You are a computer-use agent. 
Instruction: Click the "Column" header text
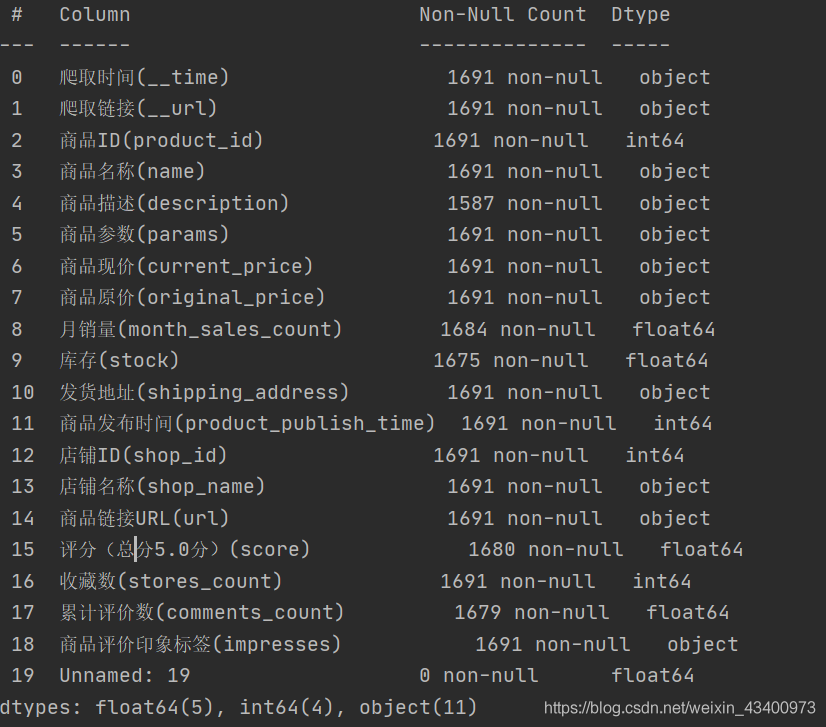click(94, 15)
